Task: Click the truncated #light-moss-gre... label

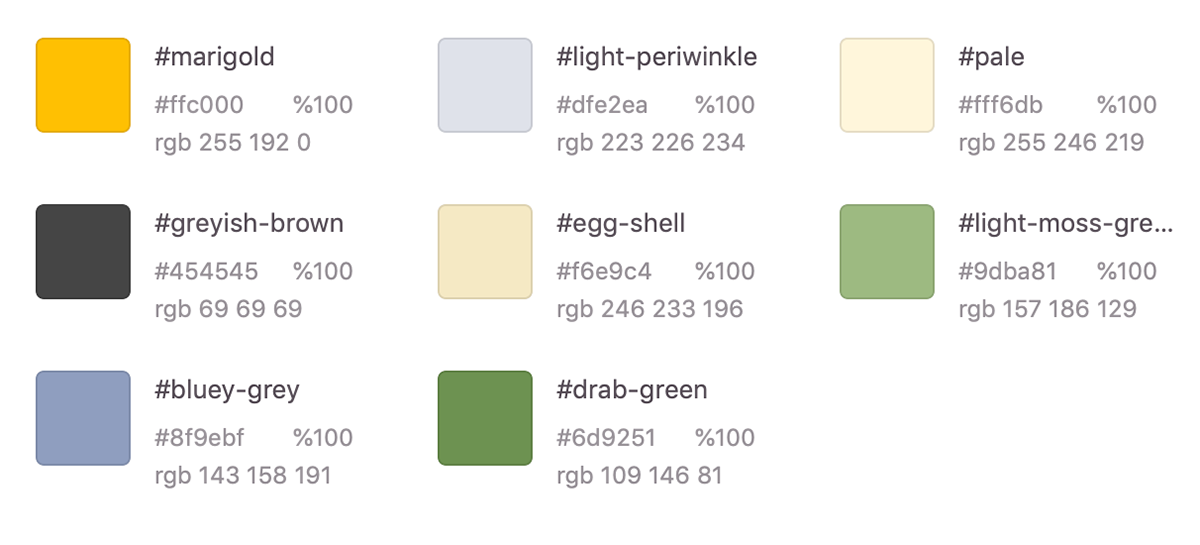Action: click(x=1066, y=224)
